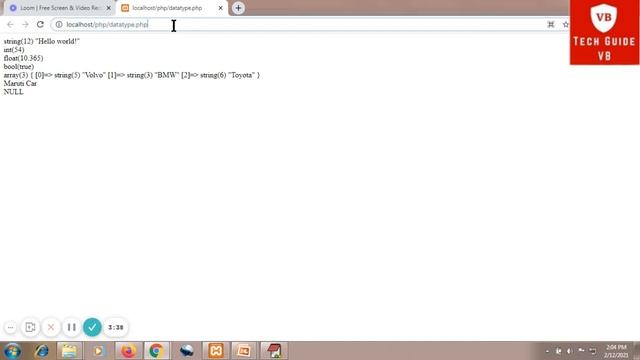Close the Loom browser tab
The height and width of the screenshot is (360, 640).
pos(109,8)
